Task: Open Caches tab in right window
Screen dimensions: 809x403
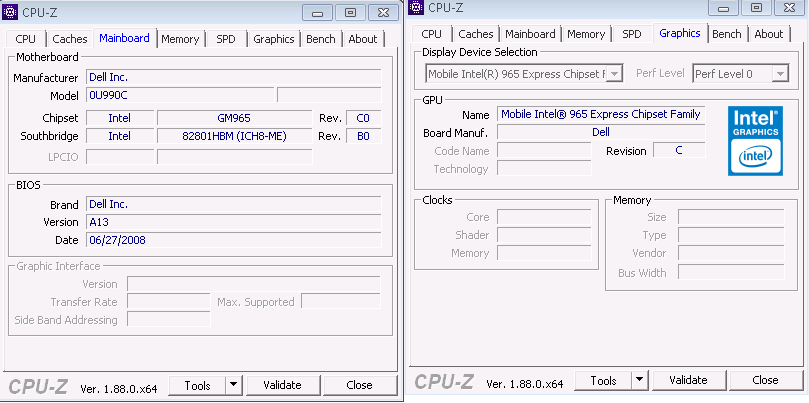Action: coord(476,34)
